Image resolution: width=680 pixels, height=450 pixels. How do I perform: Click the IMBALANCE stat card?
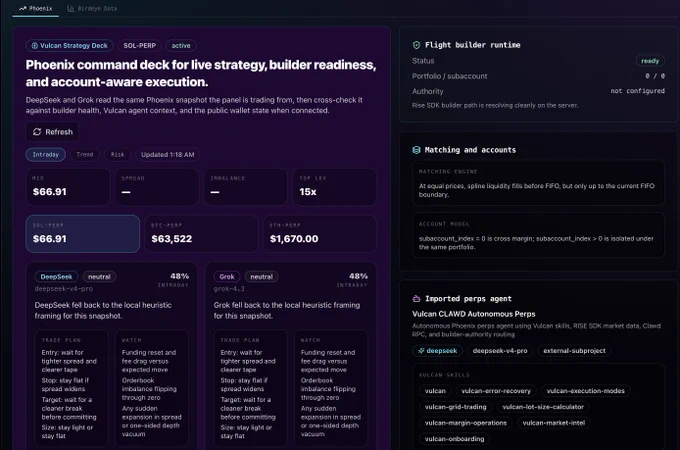pos(246,187)
